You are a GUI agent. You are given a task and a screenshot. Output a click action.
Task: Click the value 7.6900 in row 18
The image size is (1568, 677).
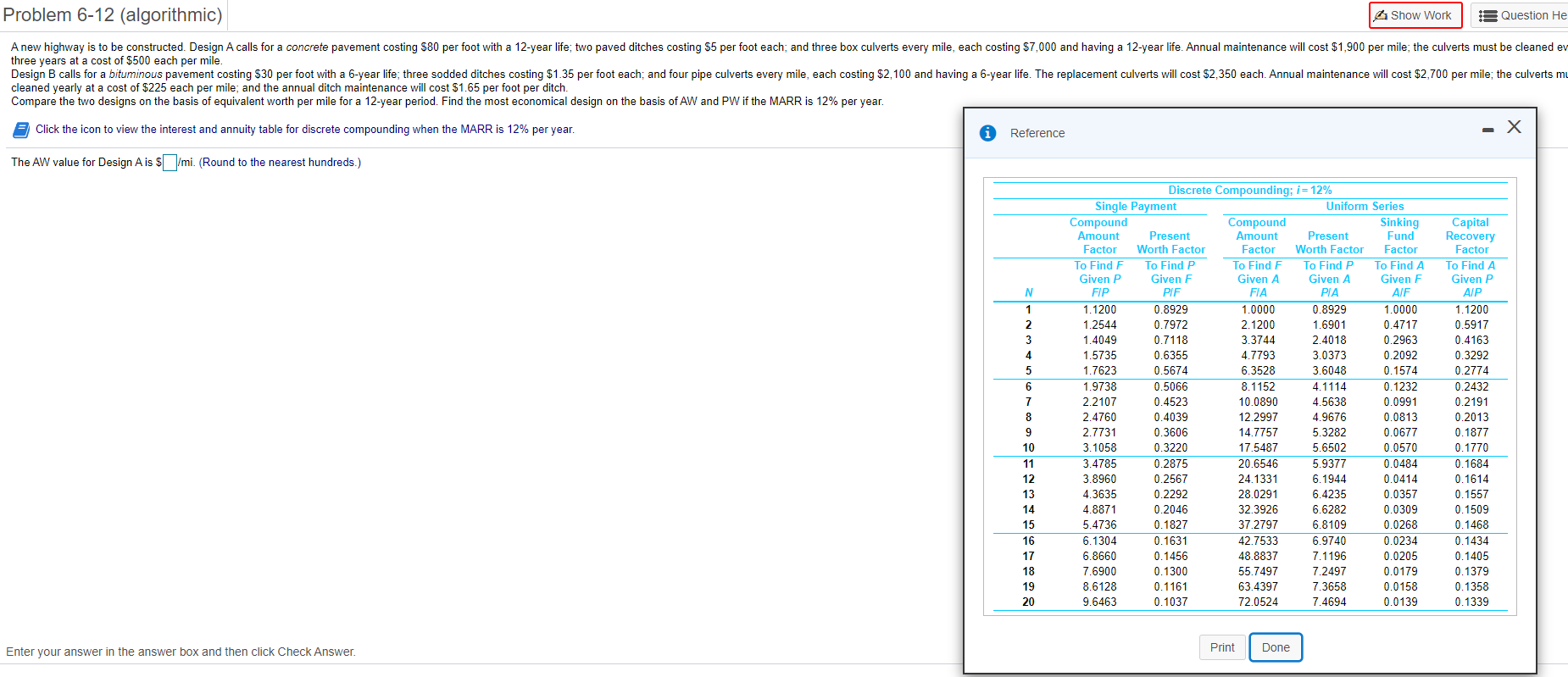[1099, 571]
